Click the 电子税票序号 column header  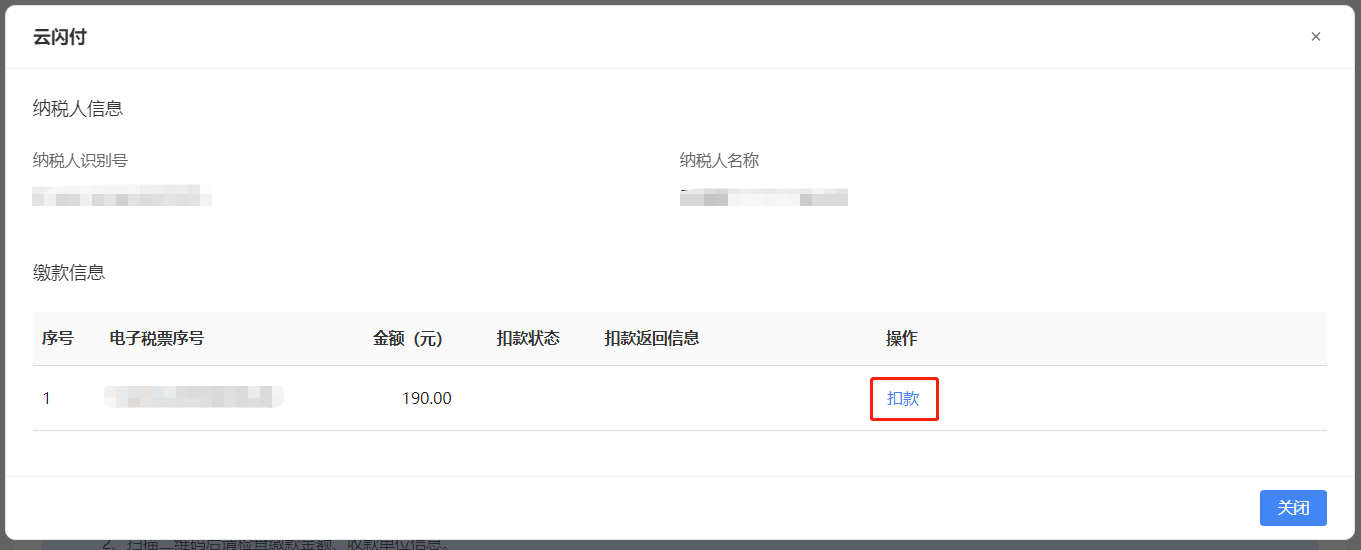pyautogui.click(x=157, y=338)
